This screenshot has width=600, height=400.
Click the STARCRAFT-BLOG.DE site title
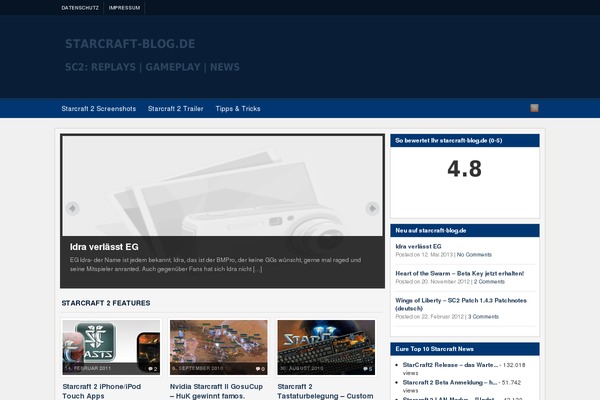(x=130, y=44)
